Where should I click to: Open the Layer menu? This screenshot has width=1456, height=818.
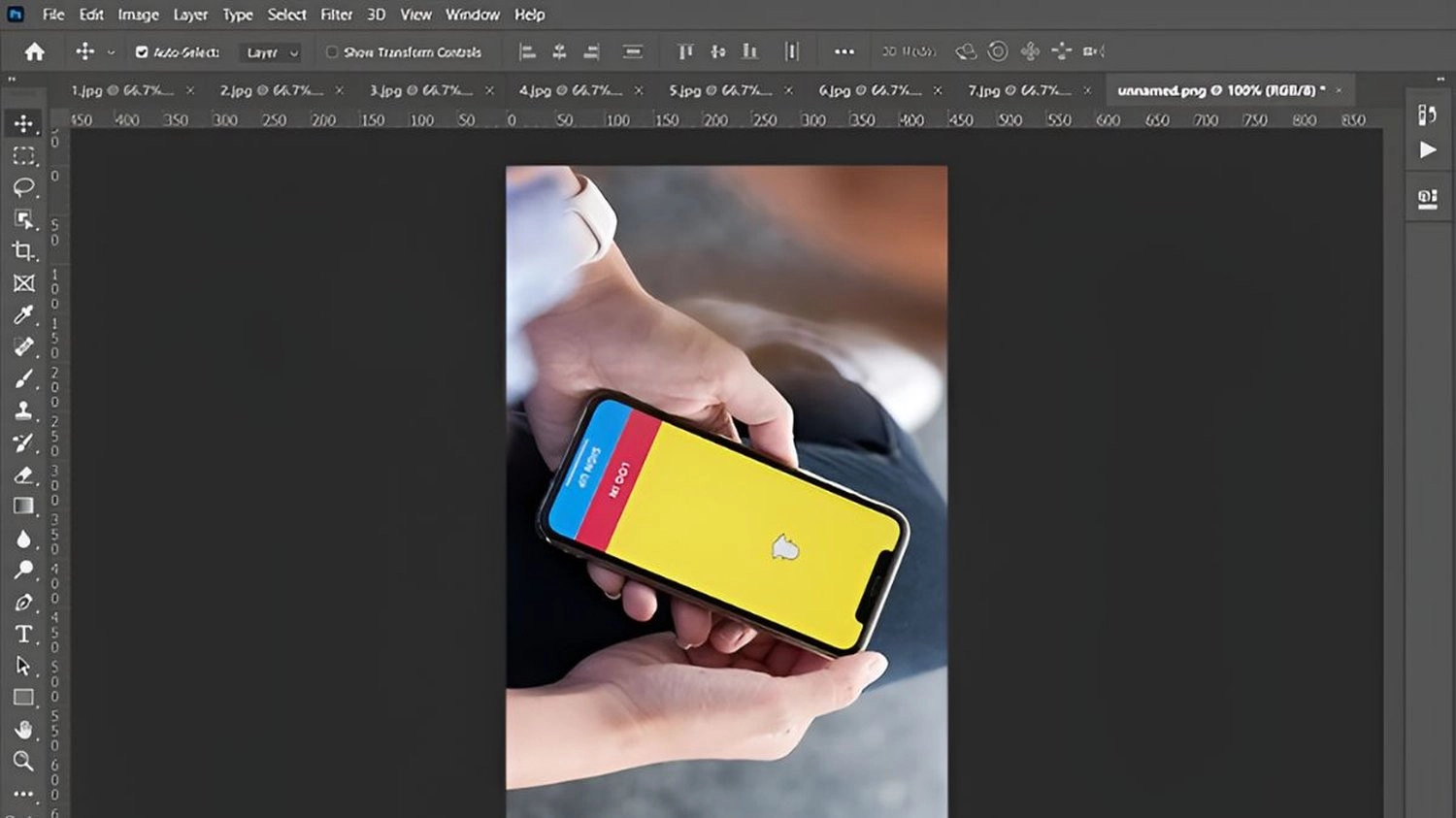[x=190, y=15]
